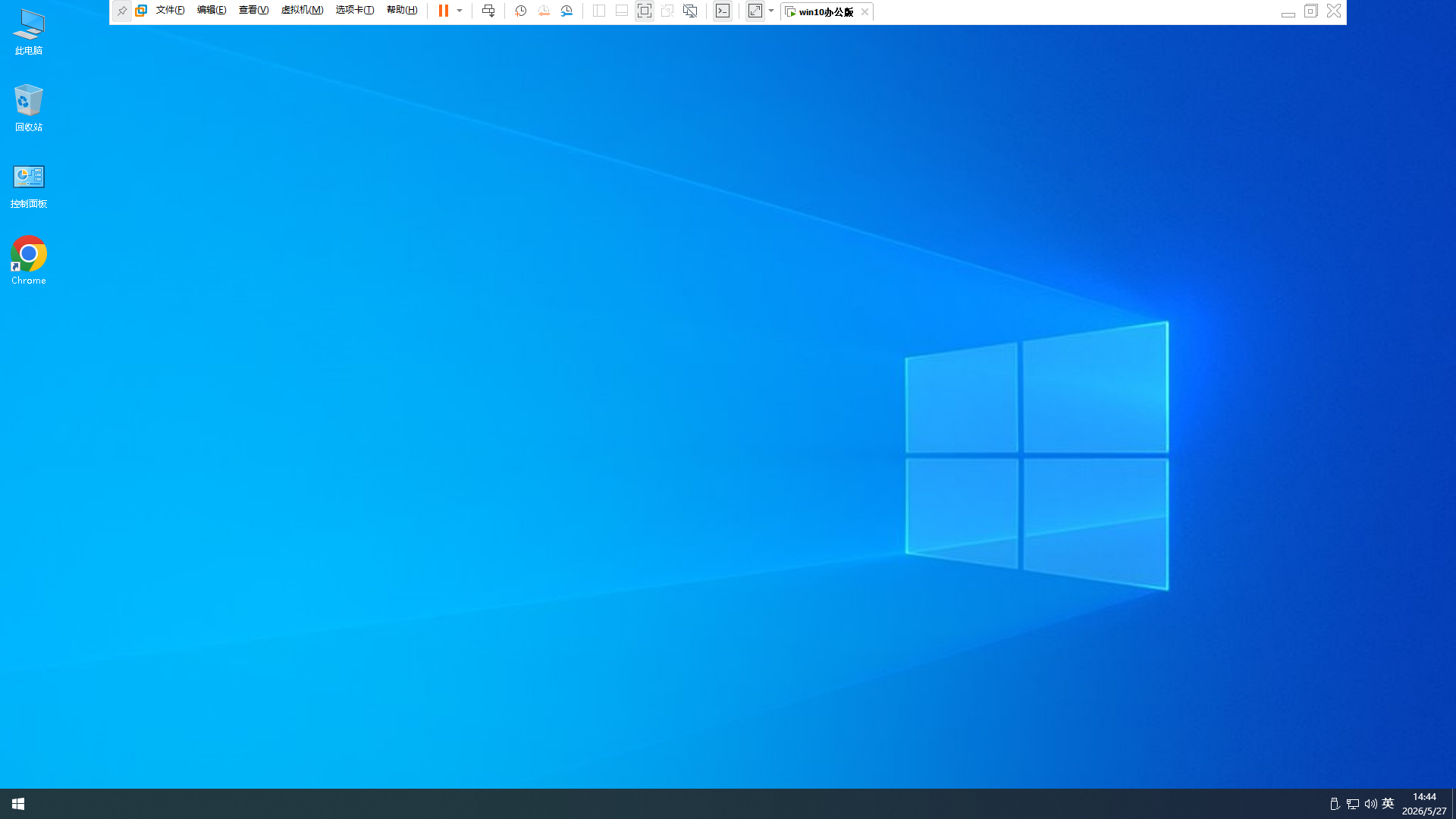Pause the virtual machine with the orange pause button
The image size is (1456, 819).
coord(444,11)
